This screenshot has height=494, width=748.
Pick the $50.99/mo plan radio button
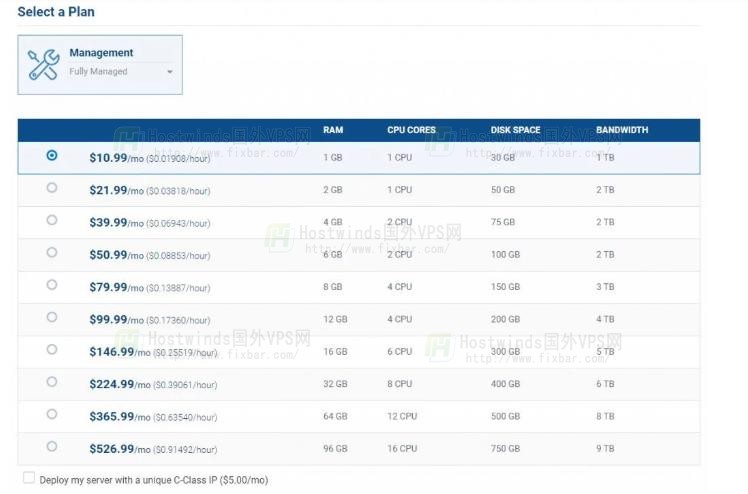(x=52, y=253)
